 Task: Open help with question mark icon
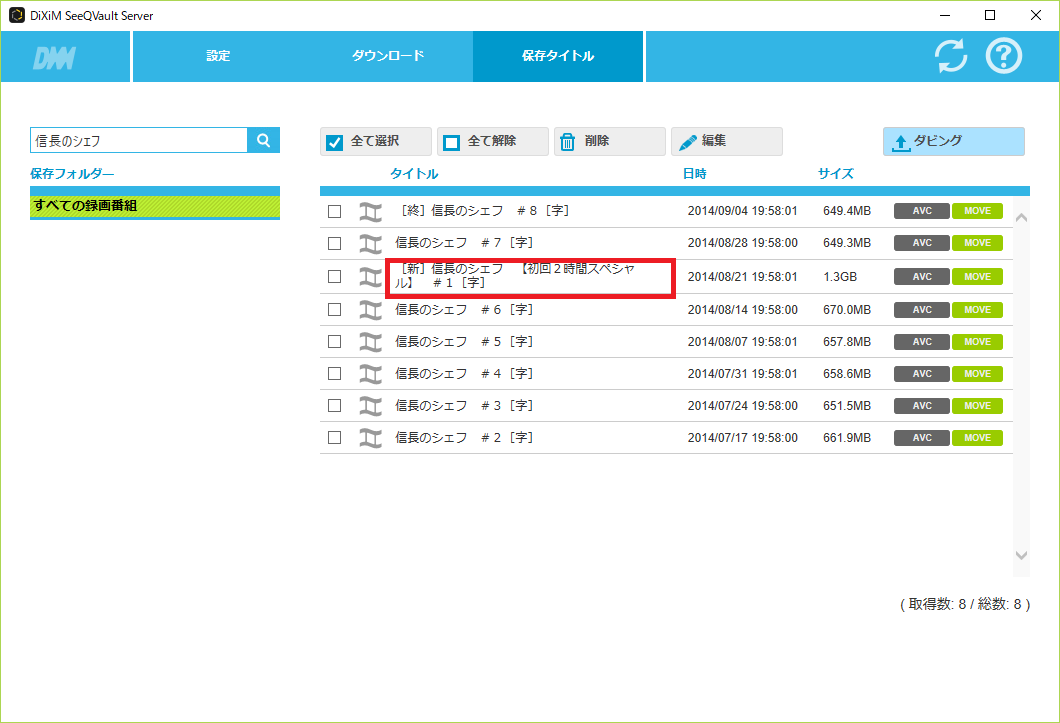point(1004,56)
